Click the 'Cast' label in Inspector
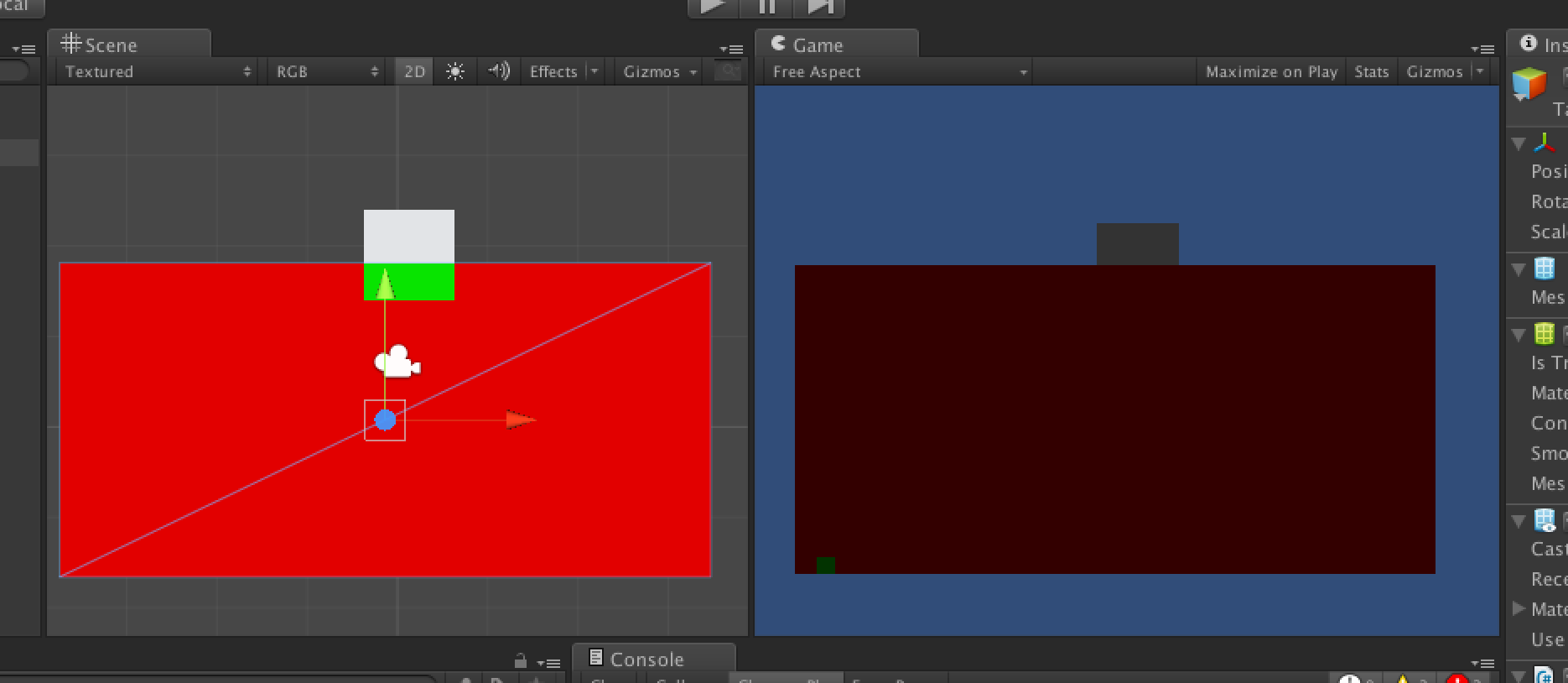 pos(1549,549)
